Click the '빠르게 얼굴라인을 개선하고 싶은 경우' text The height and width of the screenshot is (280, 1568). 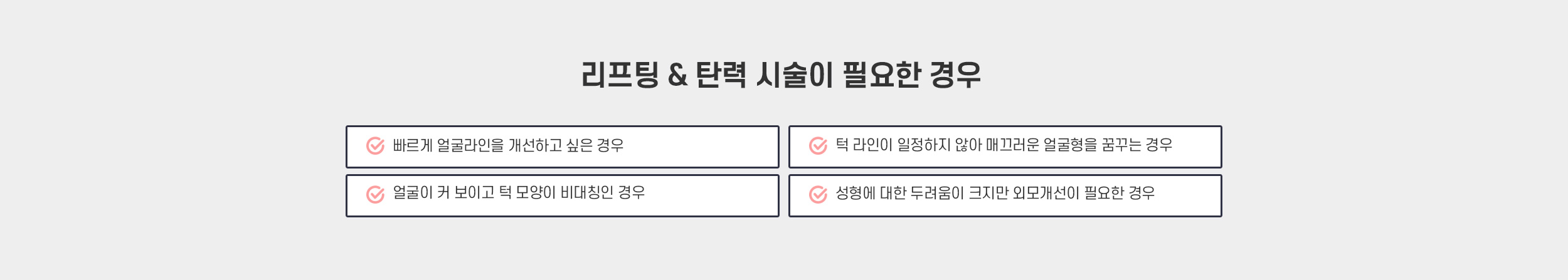(x=508, y=145)
